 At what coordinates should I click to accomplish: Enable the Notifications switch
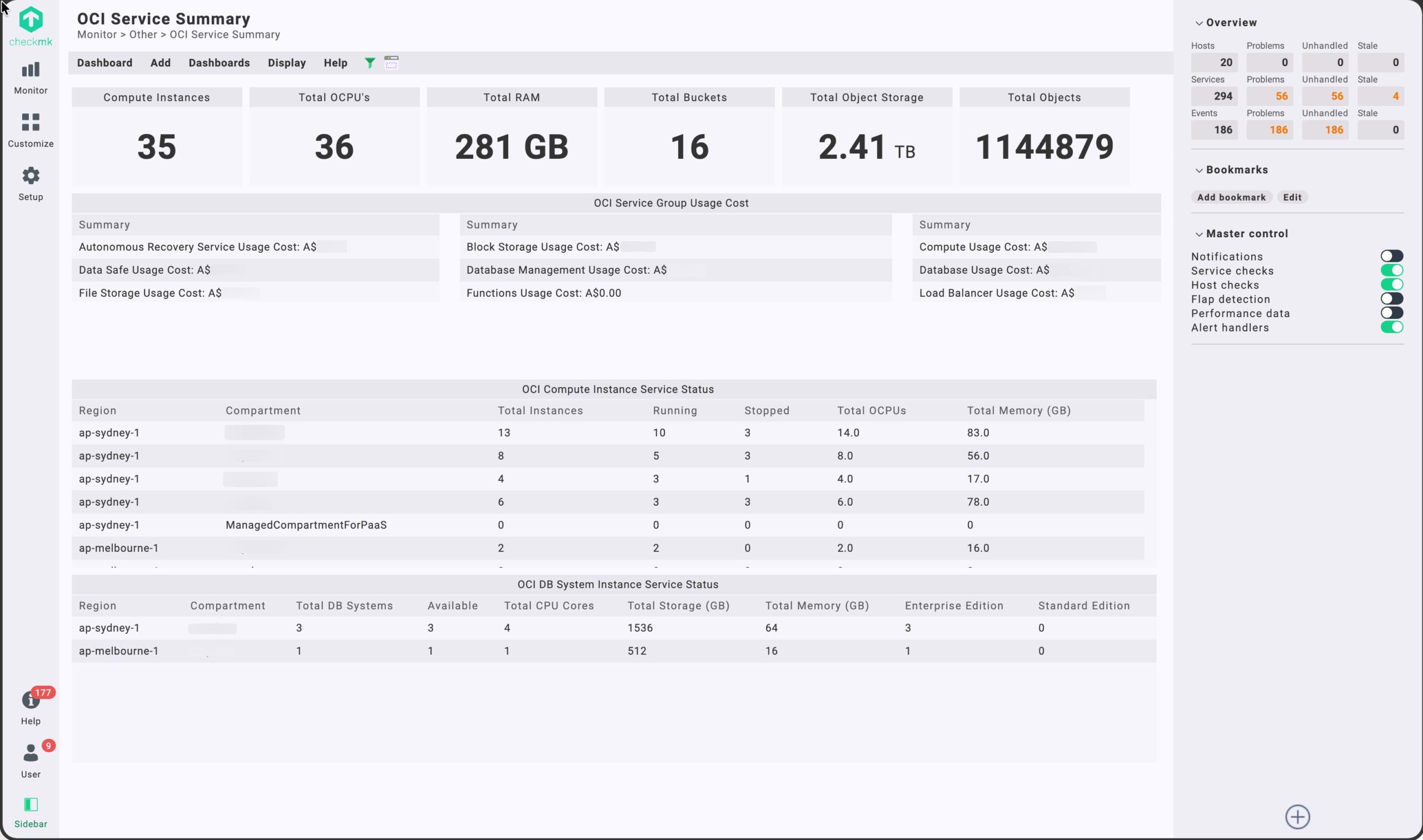1391,257
